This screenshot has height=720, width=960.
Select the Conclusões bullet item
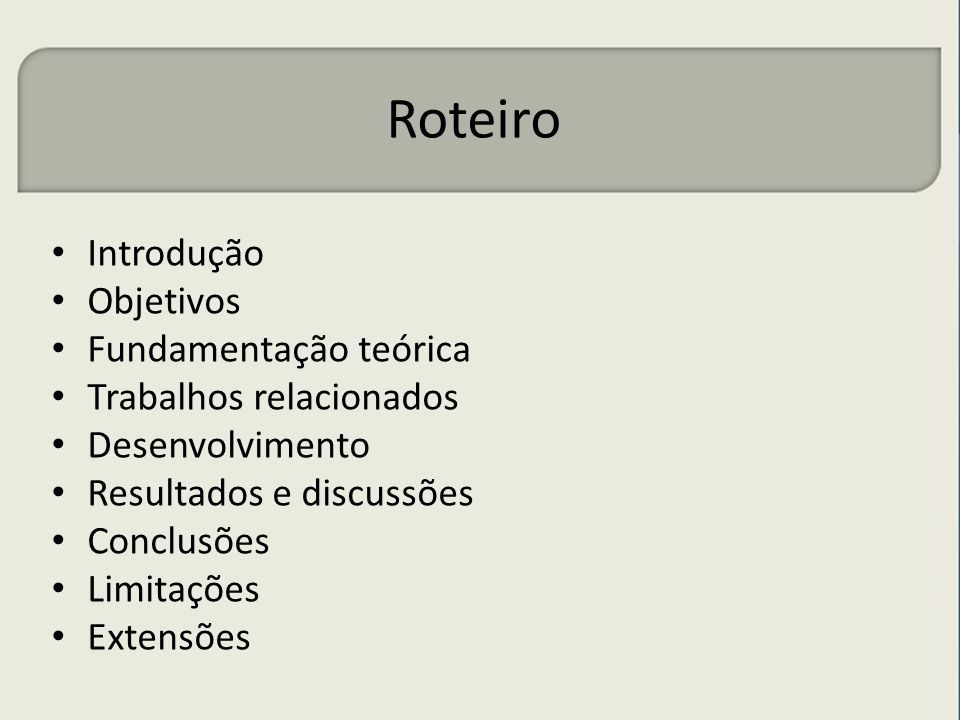(x=178, y=541)
